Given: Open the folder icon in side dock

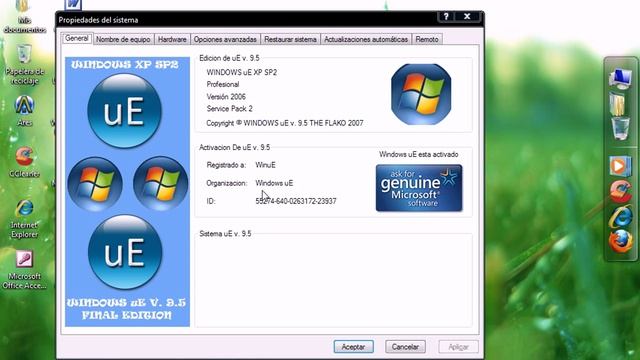Looking at the screenshot, I should (x=618, y=104).
